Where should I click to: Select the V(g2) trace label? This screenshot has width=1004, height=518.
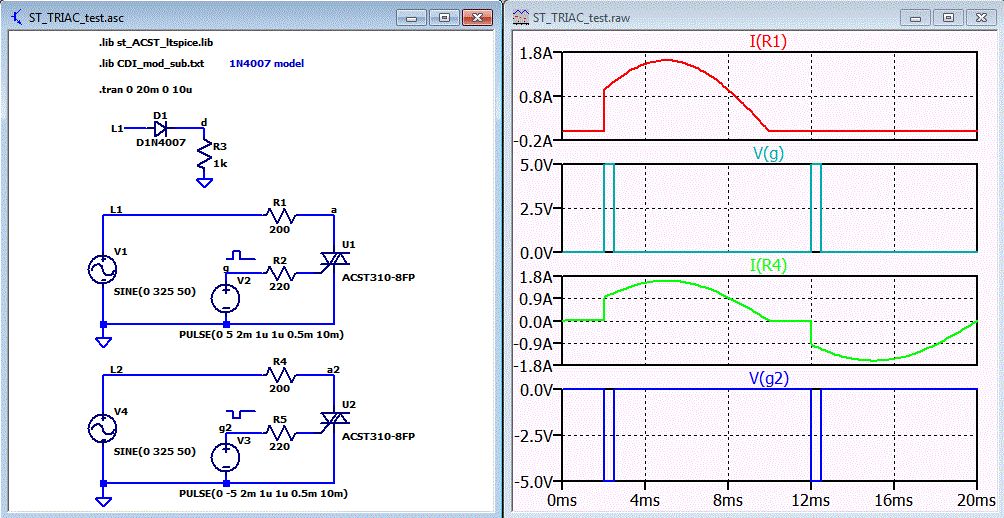(x=770, y=377)
